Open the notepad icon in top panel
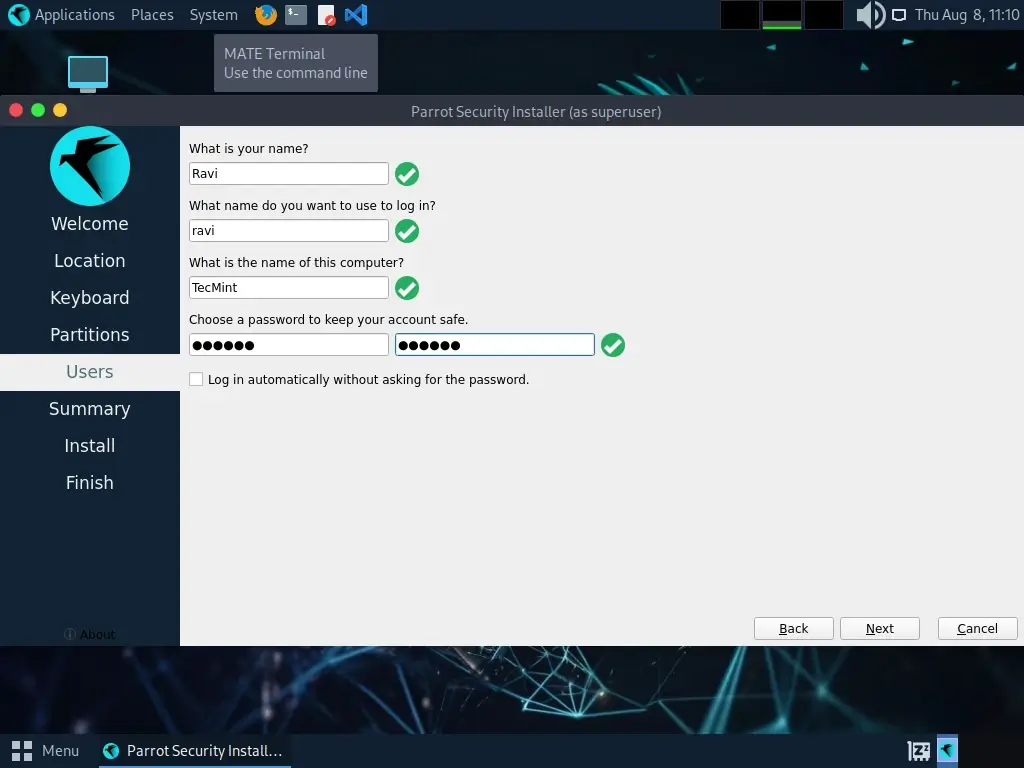The image size is (1024, 768). [x=326, y=15]
